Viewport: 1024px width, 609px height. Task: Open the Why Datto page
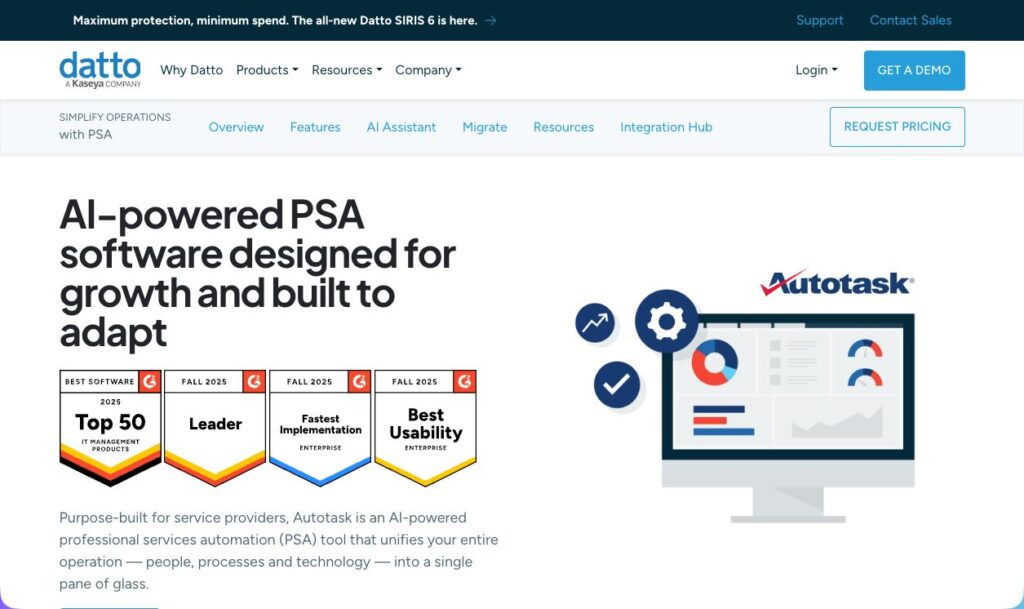tap(191, 70)
